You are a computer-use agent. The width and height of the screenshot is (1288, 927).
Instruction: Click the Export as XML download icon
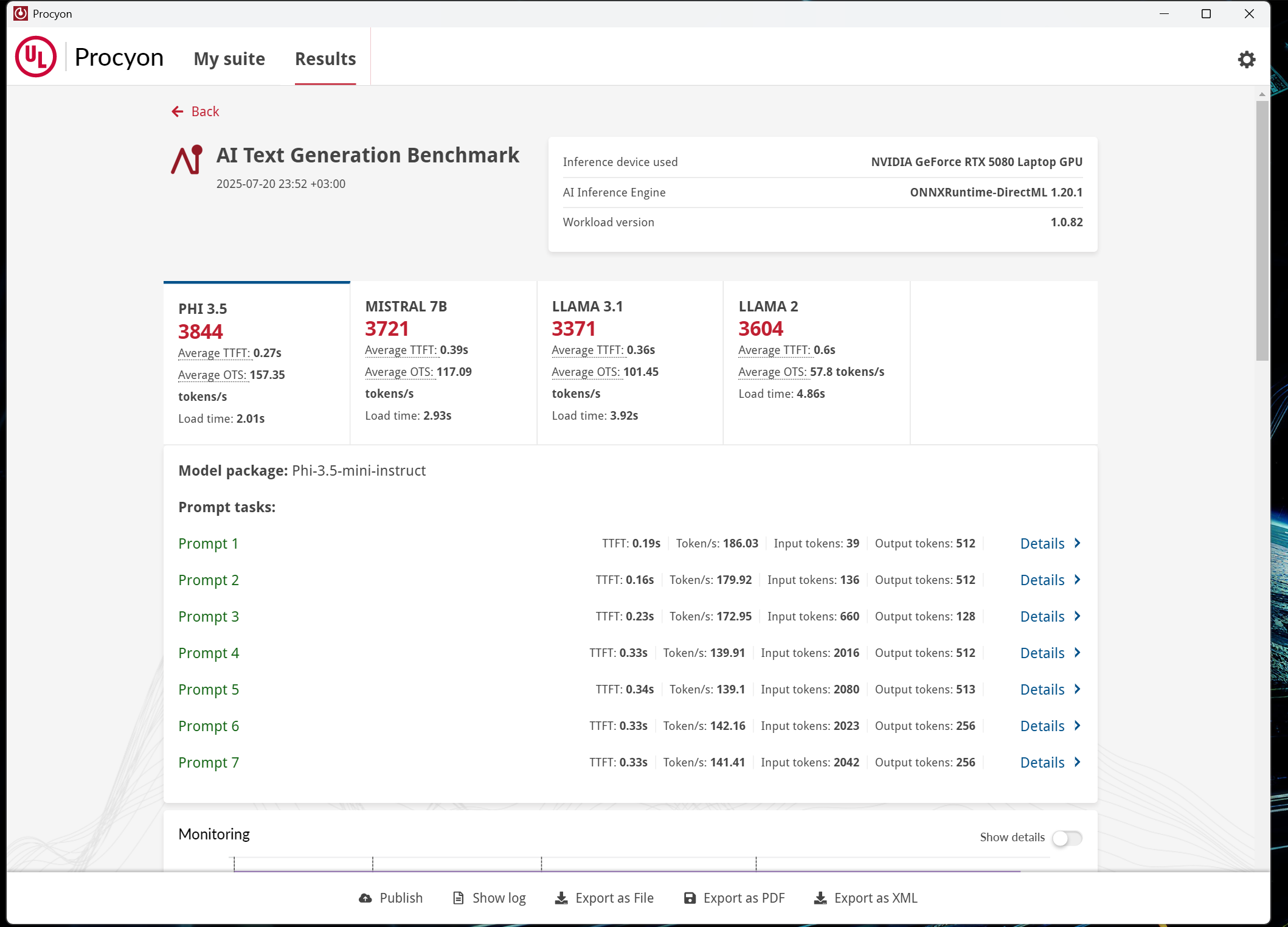820,898
